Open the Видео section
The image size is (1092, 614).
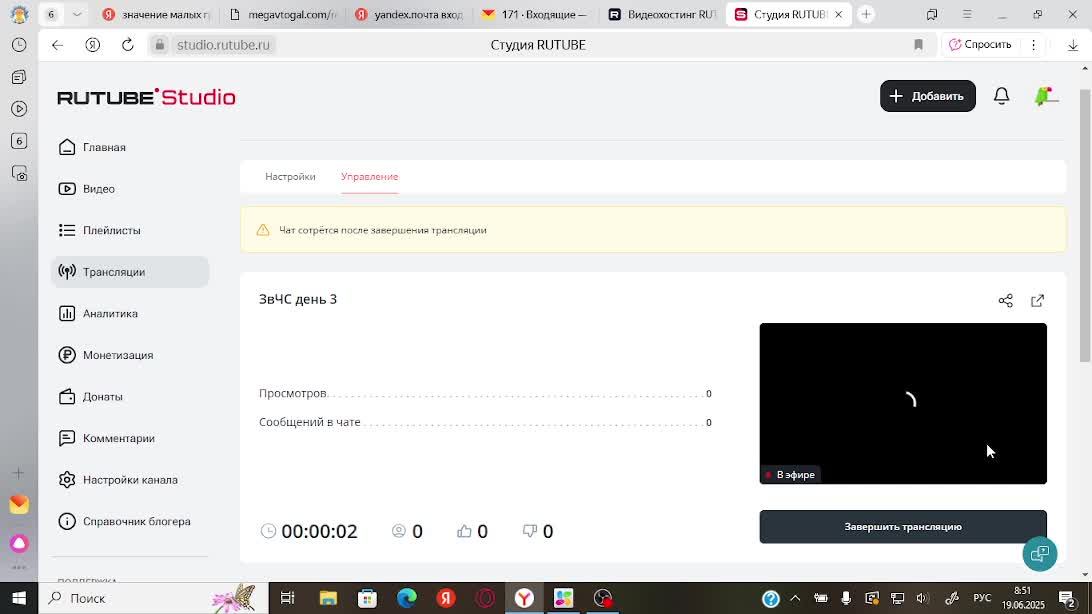pyautogui.click(x=130, y=189)
